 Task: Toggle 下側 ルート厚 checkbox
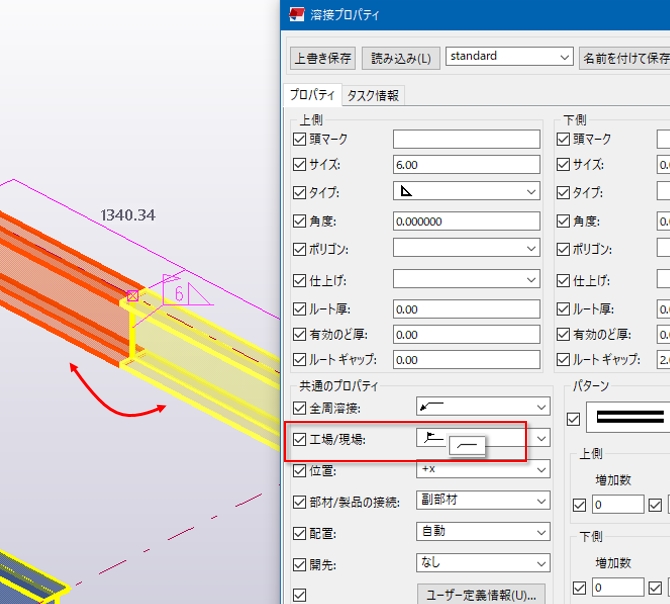coord(563,309)
